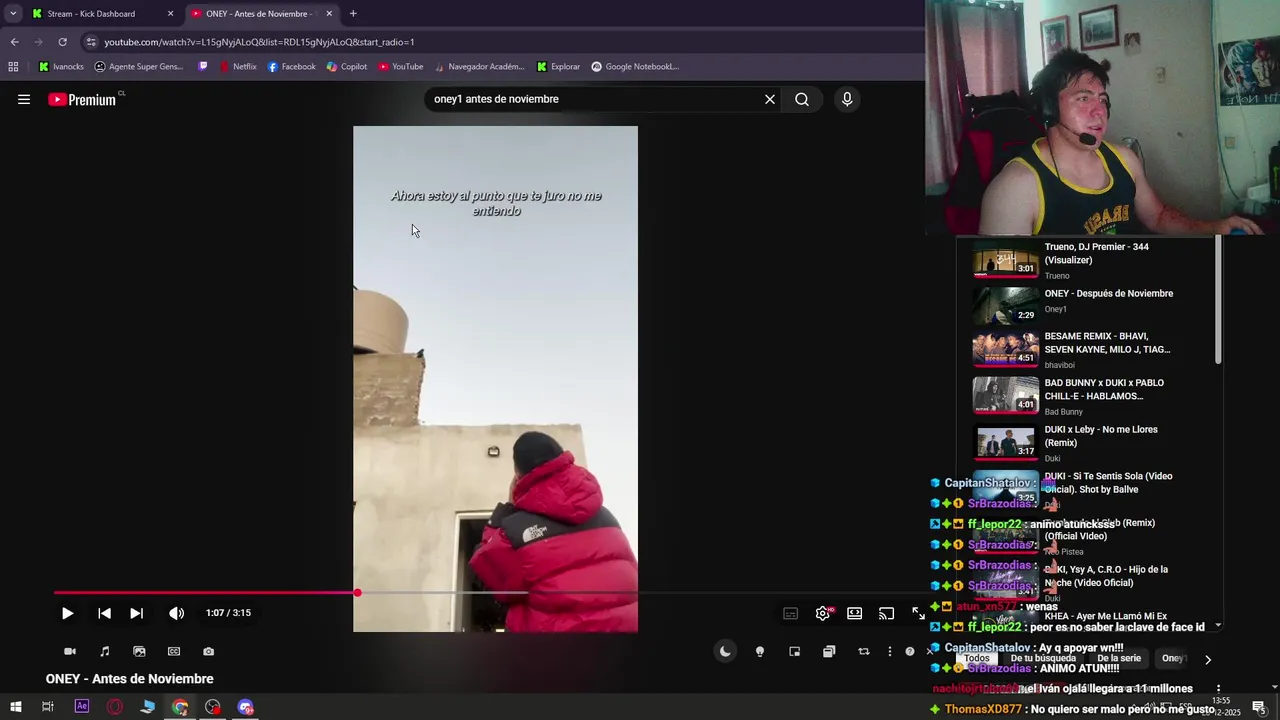
Task: Mute the video volume speaker icon
Action: point(176,613)
